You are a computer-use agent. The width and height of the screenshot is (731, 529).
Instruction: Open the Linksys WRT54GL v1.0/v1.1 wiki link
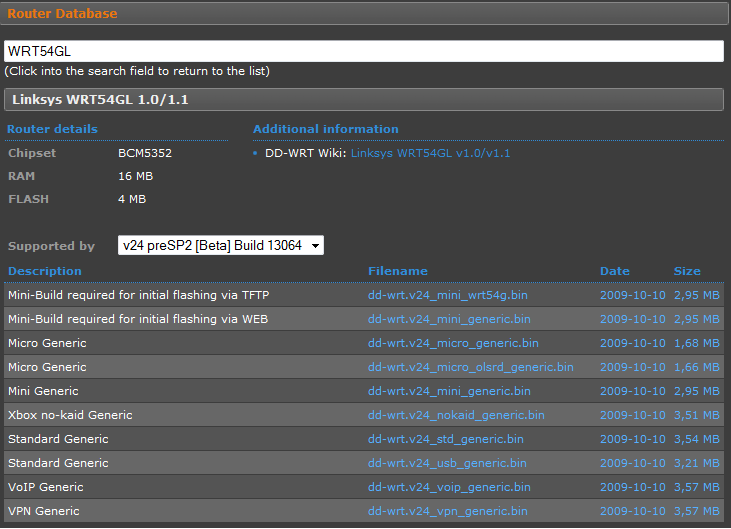coord(430,153)
